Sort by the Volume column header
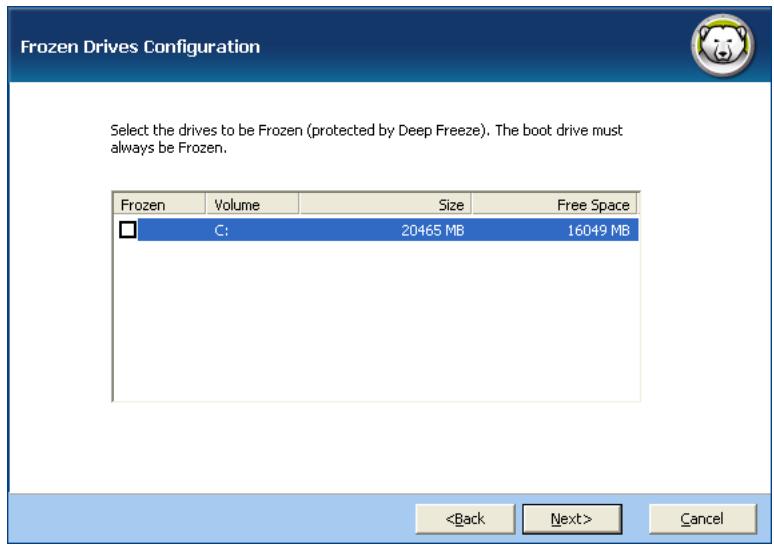Image resolution: width=774 pixels, height=545 pixels. (x=252, y=204)
